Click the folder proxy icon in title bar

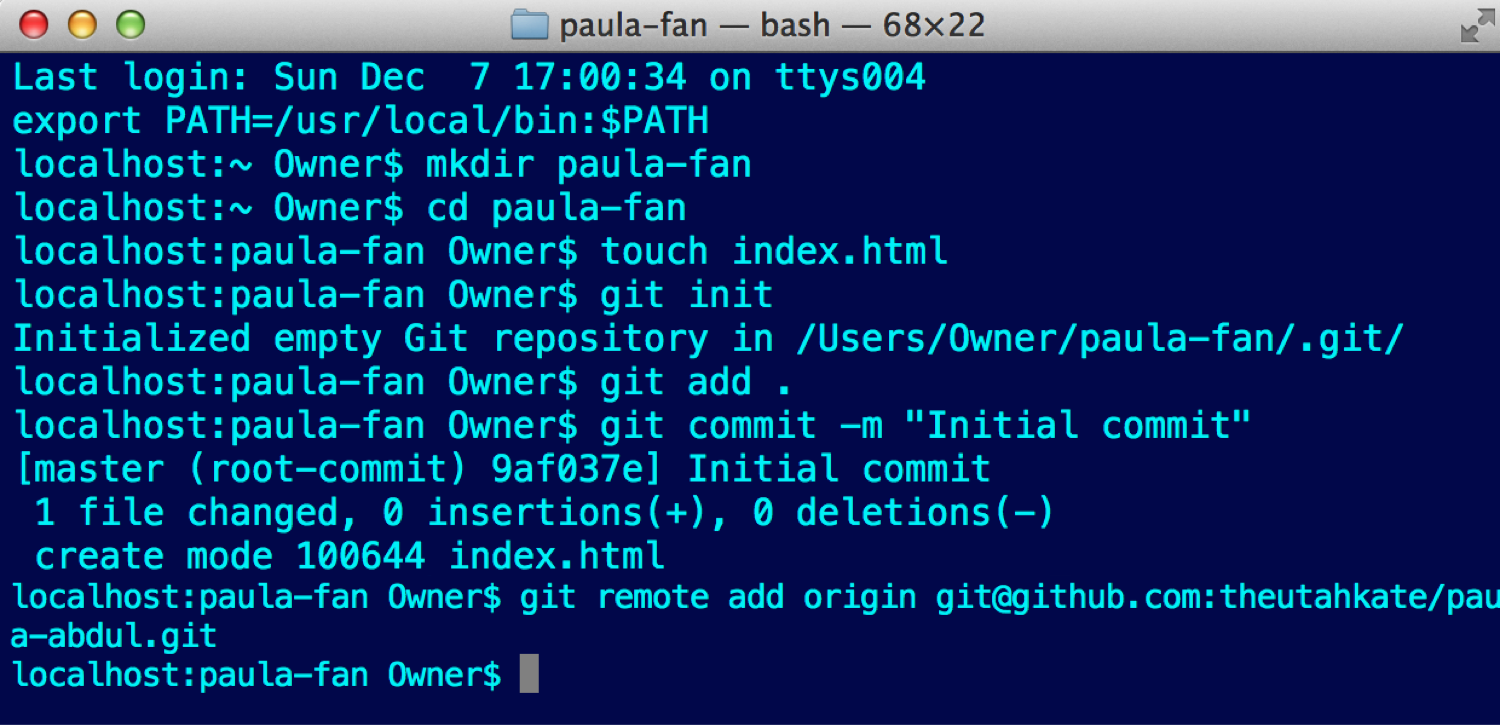[530, 25]
